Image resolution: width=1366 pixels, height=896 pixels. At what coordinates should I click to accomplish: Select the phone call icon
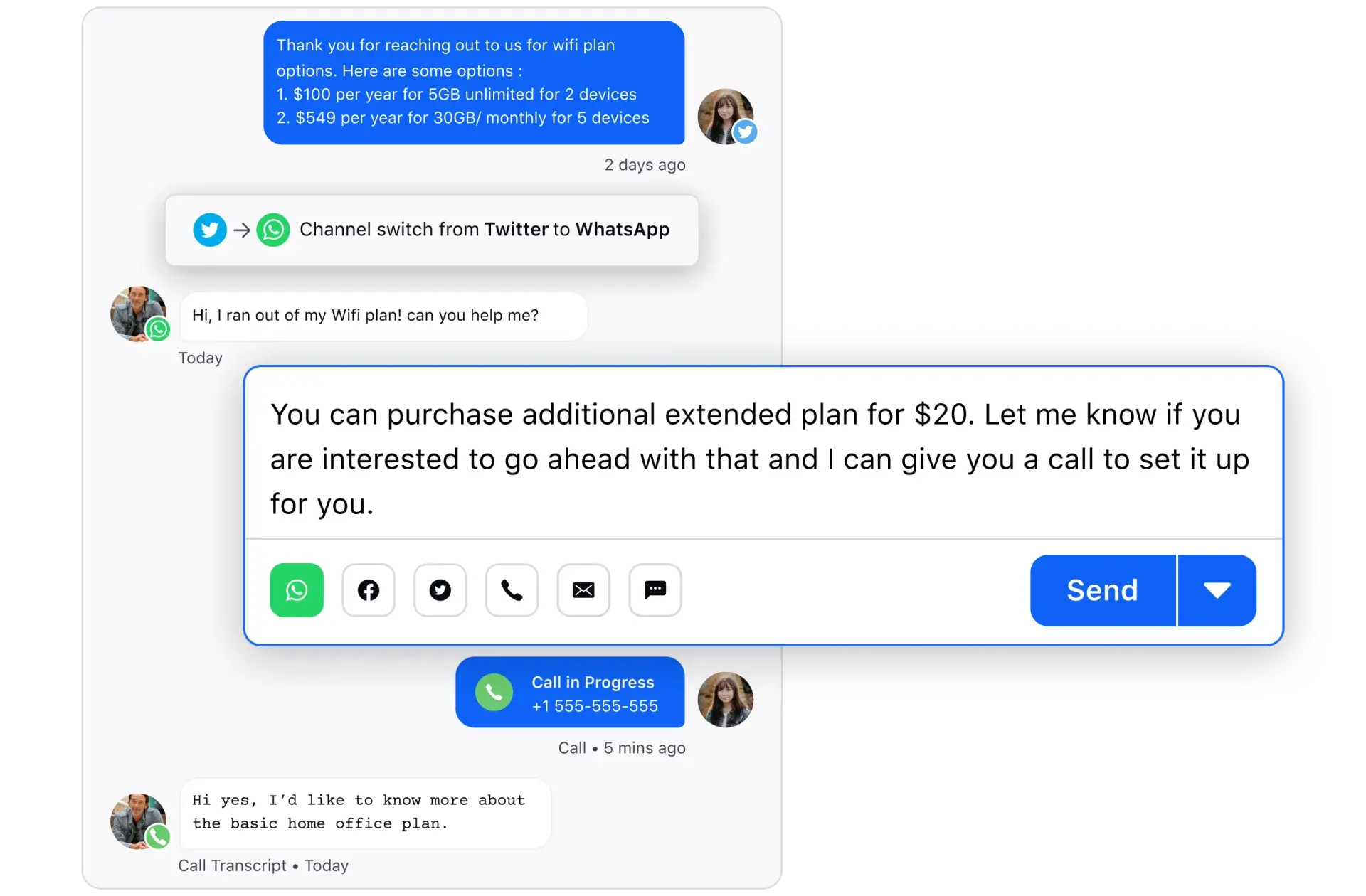[x=512, y=589]
